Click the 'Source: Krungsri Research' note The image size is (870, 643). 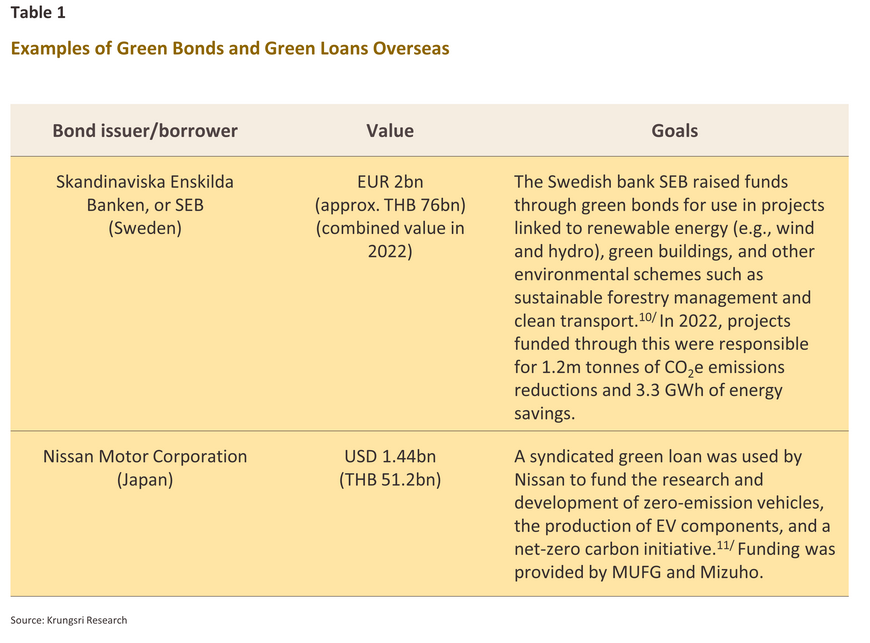pyautogui.click(x=69, y=620)
